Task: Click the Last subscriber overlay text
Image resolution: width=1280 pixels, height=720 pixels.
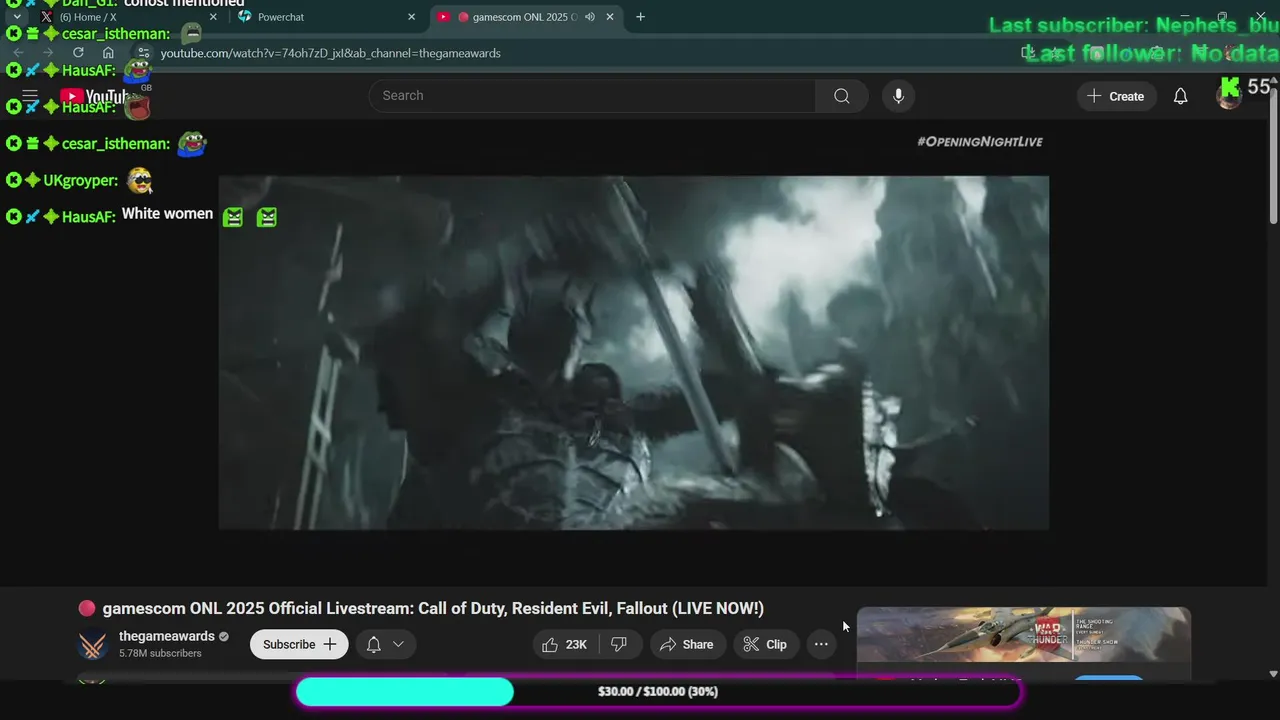Action: click(1134, 26)
